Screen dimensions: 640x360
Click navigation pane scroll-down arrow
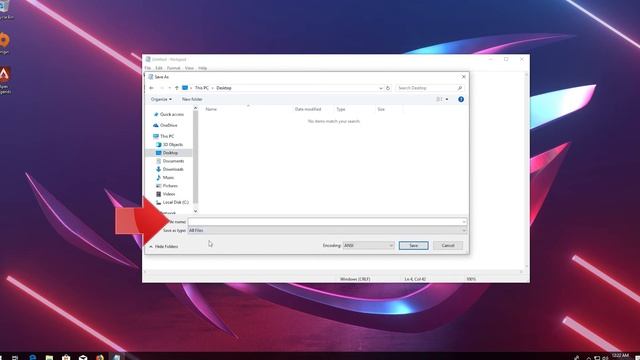point(196,211)
